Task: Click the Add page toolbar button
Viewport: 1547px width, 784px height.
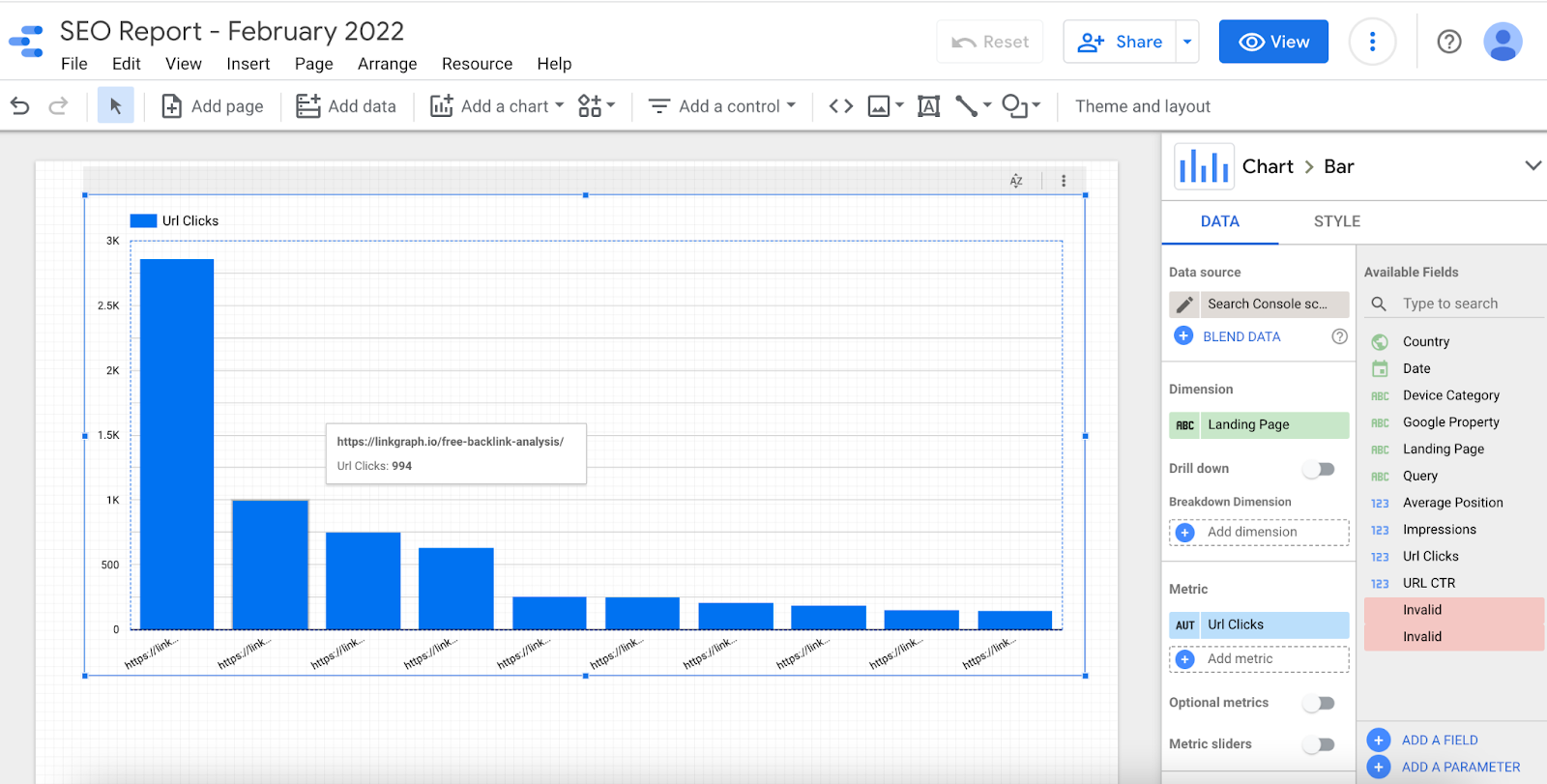Action: [213, 106]
